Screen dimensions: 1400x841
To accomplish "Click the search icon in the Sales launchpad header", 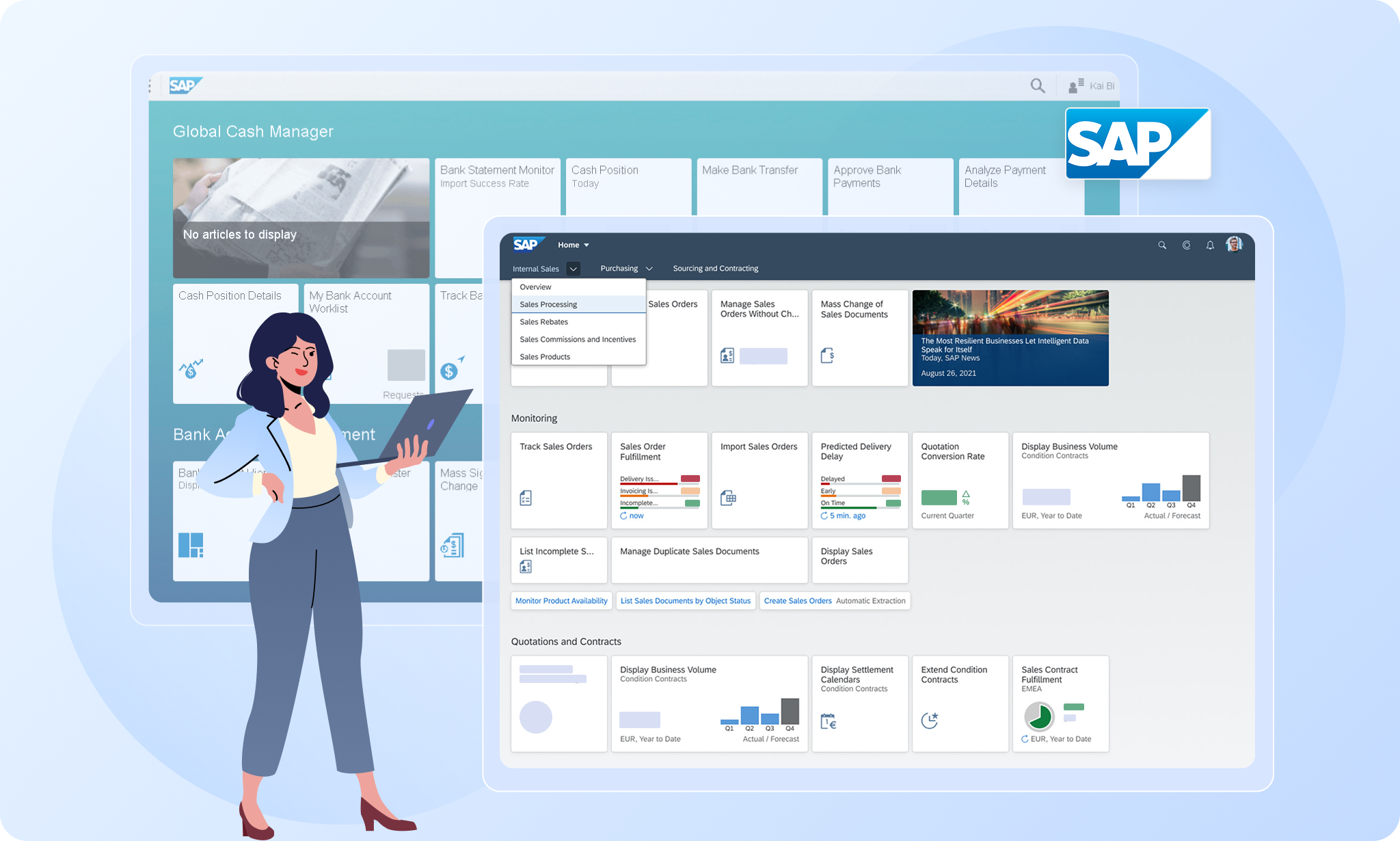I will 1162,245.
